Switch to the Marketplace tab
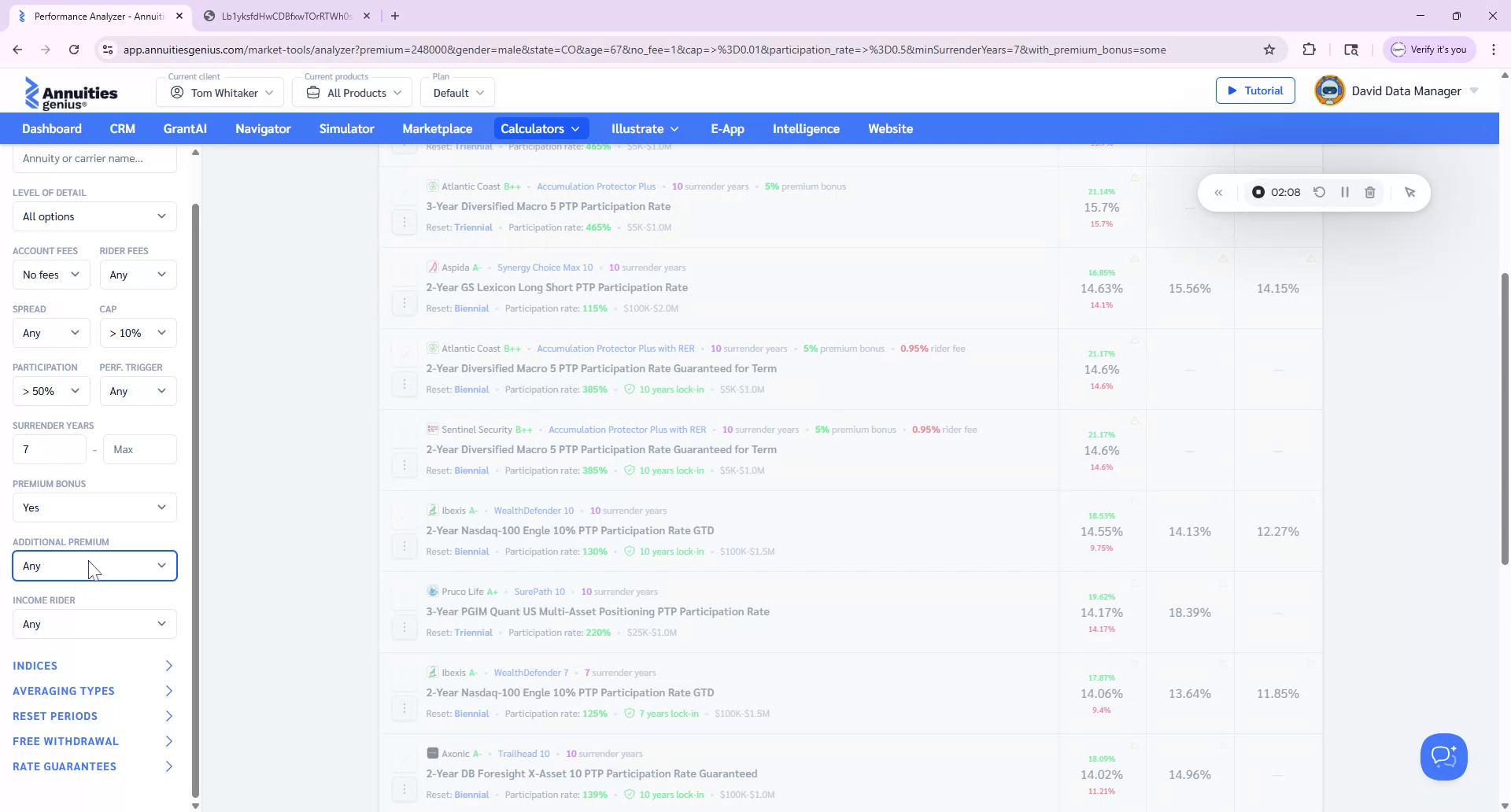 click(x=437, y=128)
